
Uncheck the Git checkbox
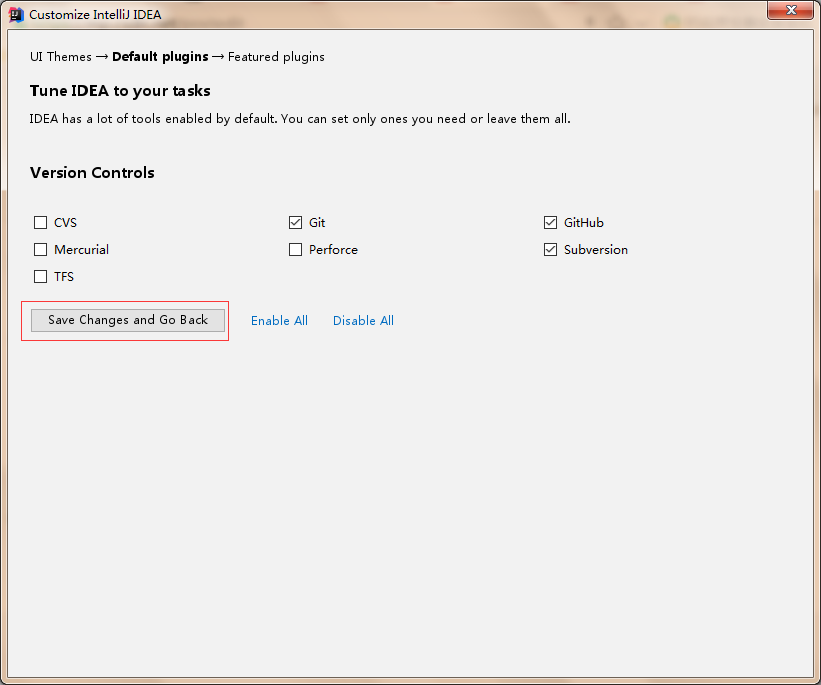click(295, 223)
